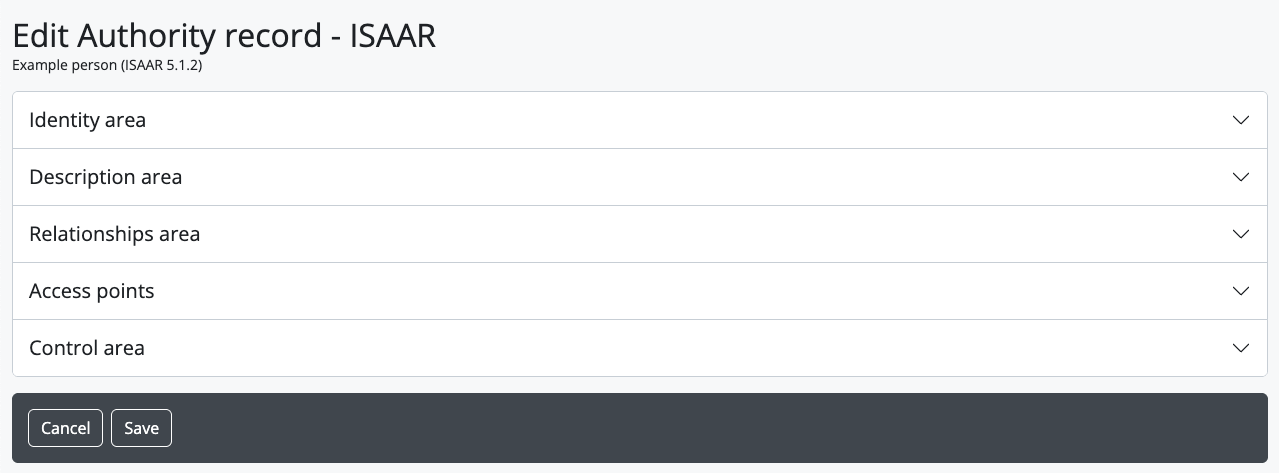Click the chevron icon beside Identity area

pos(1241,120)
